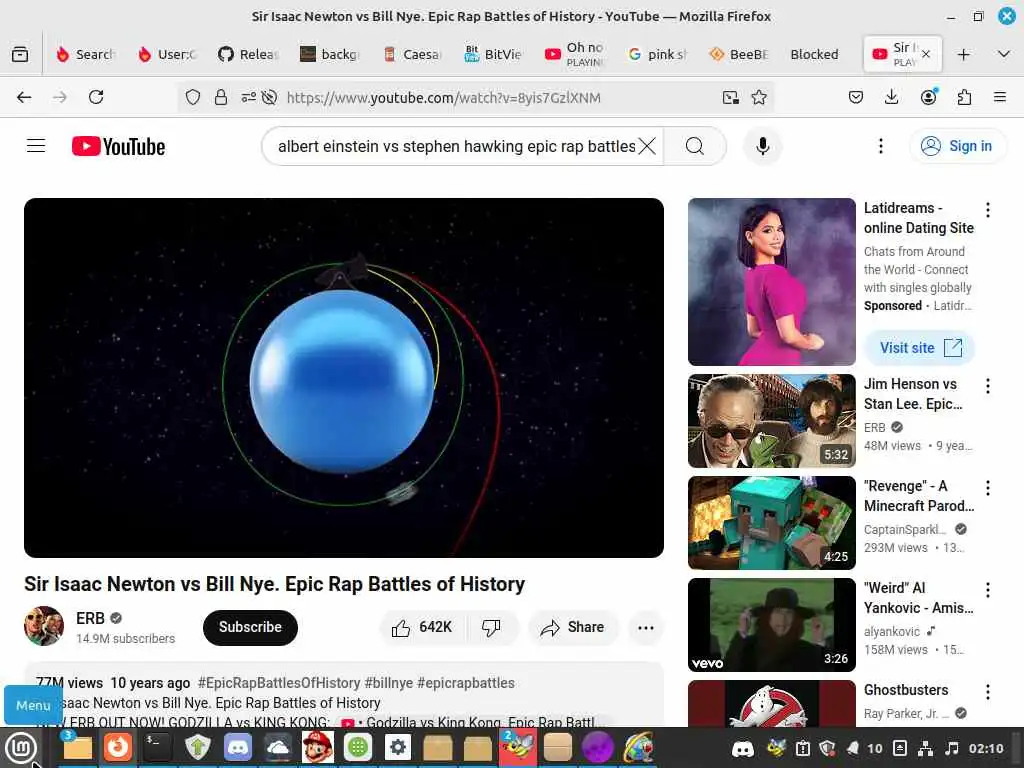The image size is (1024, 768).
Task: Open the network tray icon
Action: (x=925, y=748)
